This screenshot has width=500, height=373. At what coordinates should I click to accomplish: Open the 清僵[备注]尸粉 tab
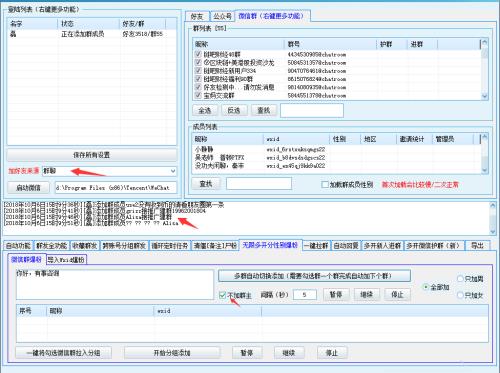215,246
